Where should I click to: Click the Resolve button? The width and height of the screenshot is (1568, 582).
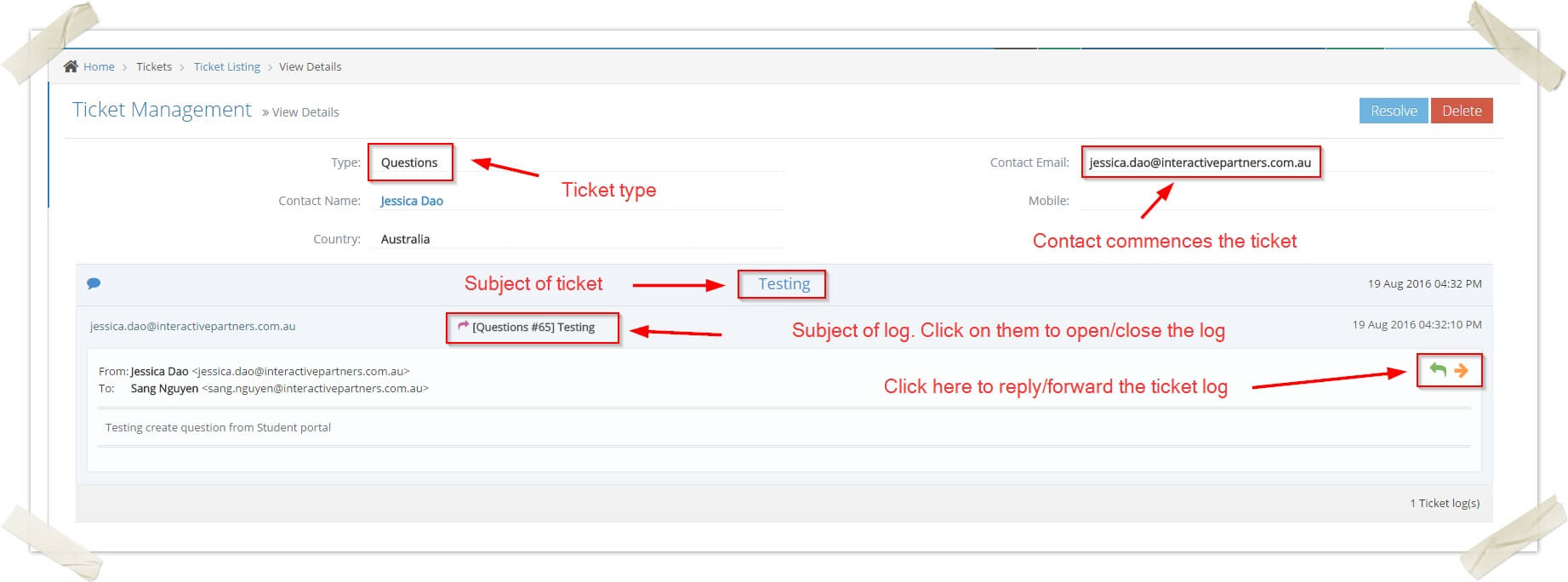[x=1394, y=111]
